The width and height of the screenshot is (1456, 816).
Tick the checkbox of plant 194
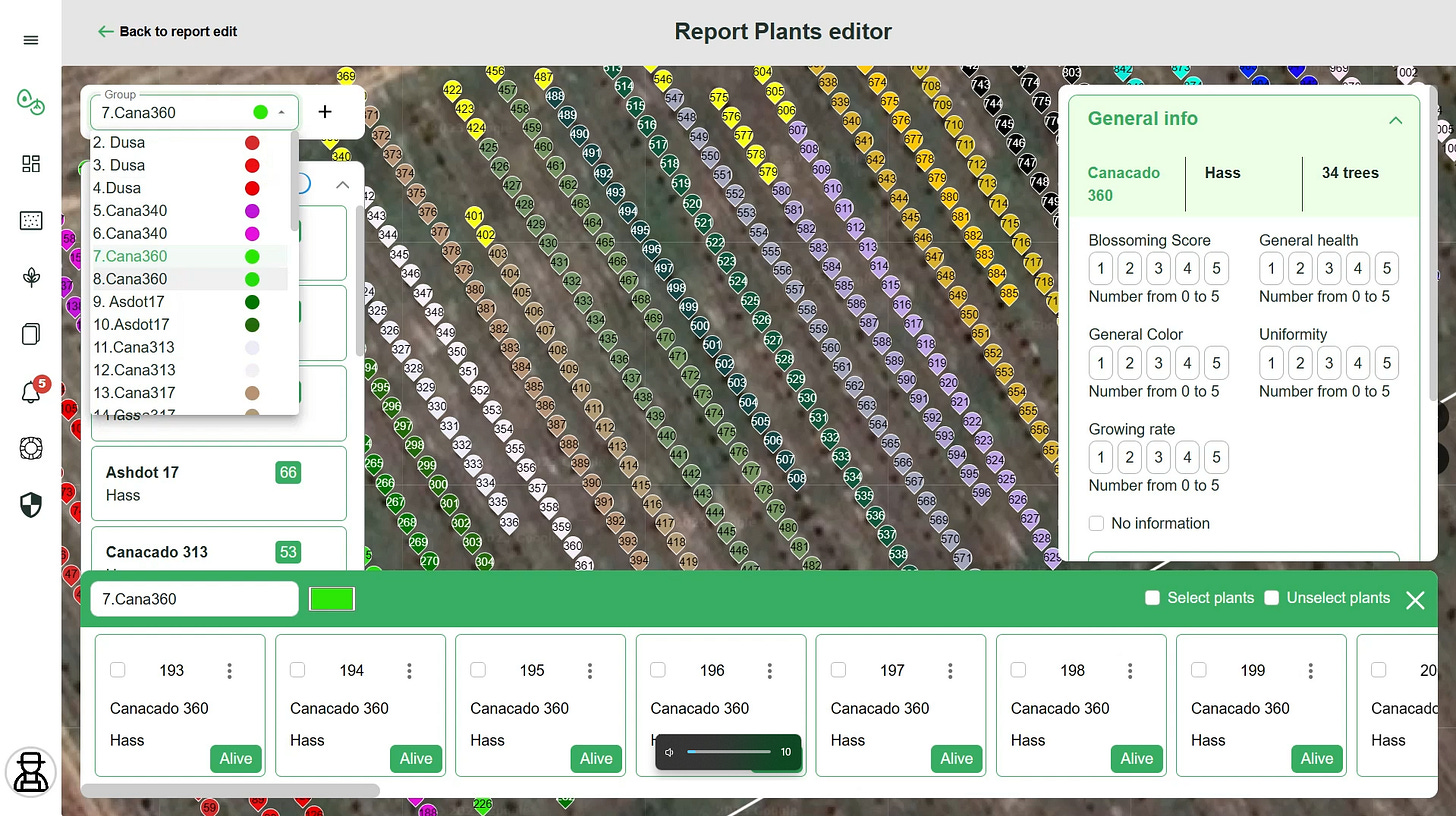tap(298, 670)
